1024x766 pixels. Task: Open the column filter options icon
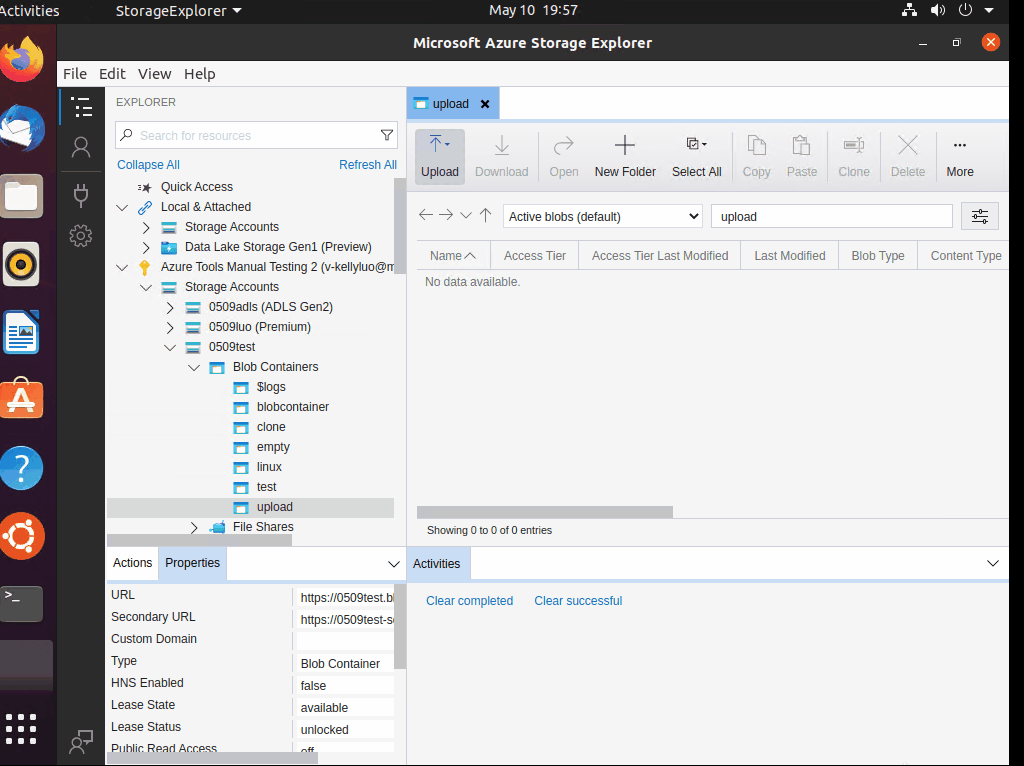980,216
